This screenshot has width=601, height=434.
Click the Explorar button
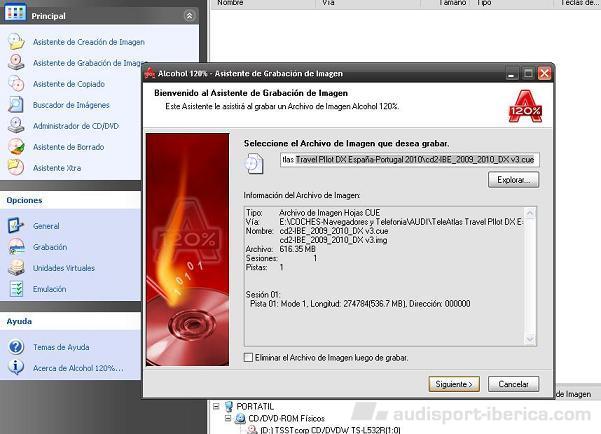pos(514,180)
